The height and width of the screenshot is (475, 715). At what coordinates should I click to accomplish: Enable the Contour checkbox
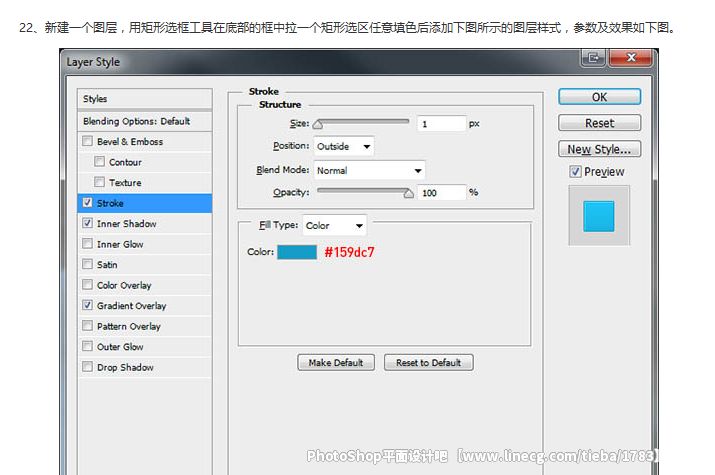pos(99,161)
